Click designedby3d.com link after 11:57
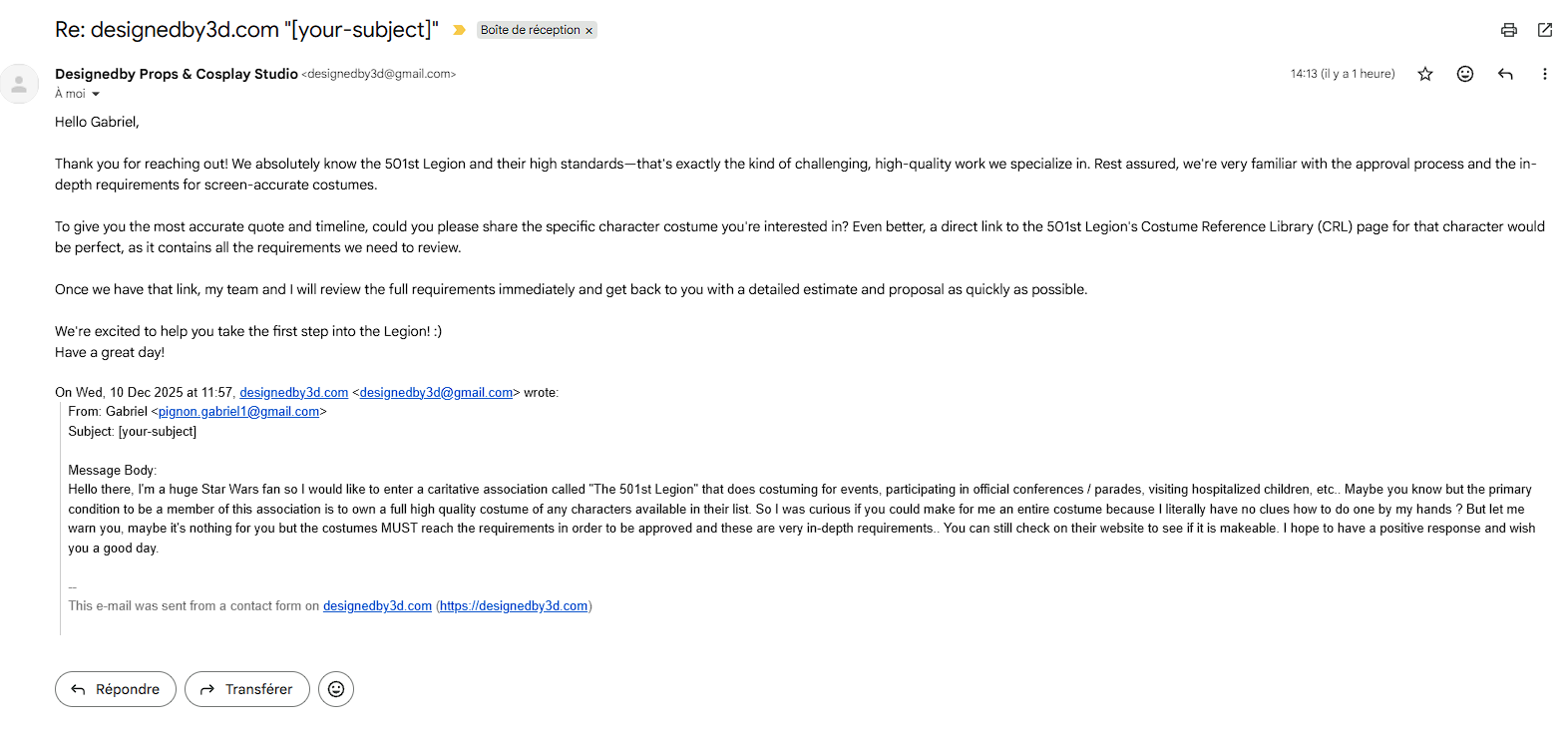The image size is (1568, 735). tap(293, 393)
